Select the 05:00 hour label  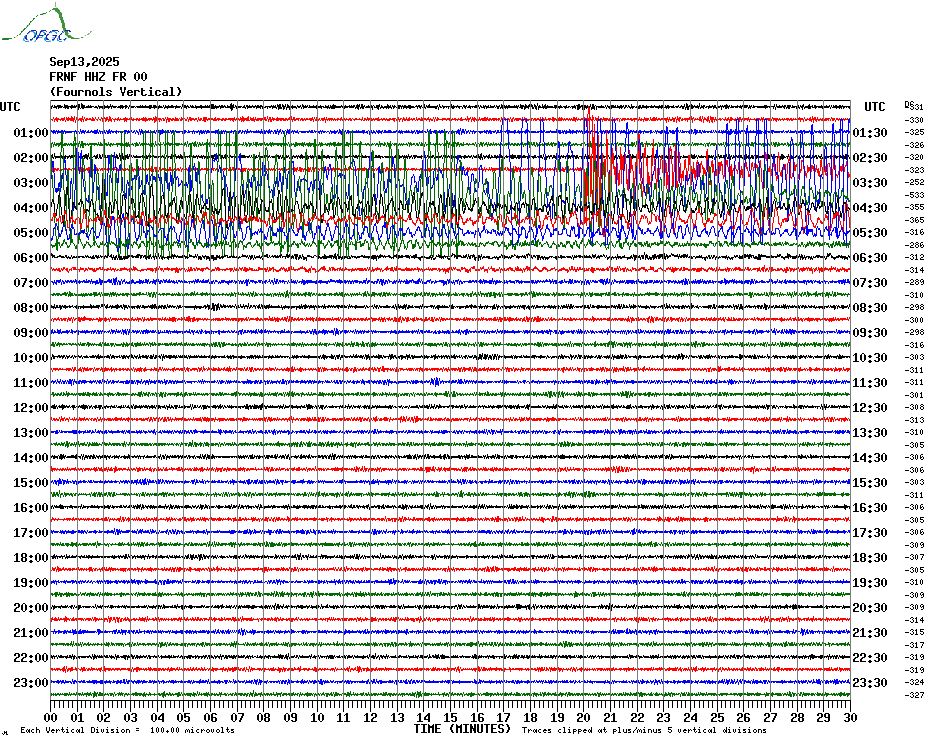31,232
